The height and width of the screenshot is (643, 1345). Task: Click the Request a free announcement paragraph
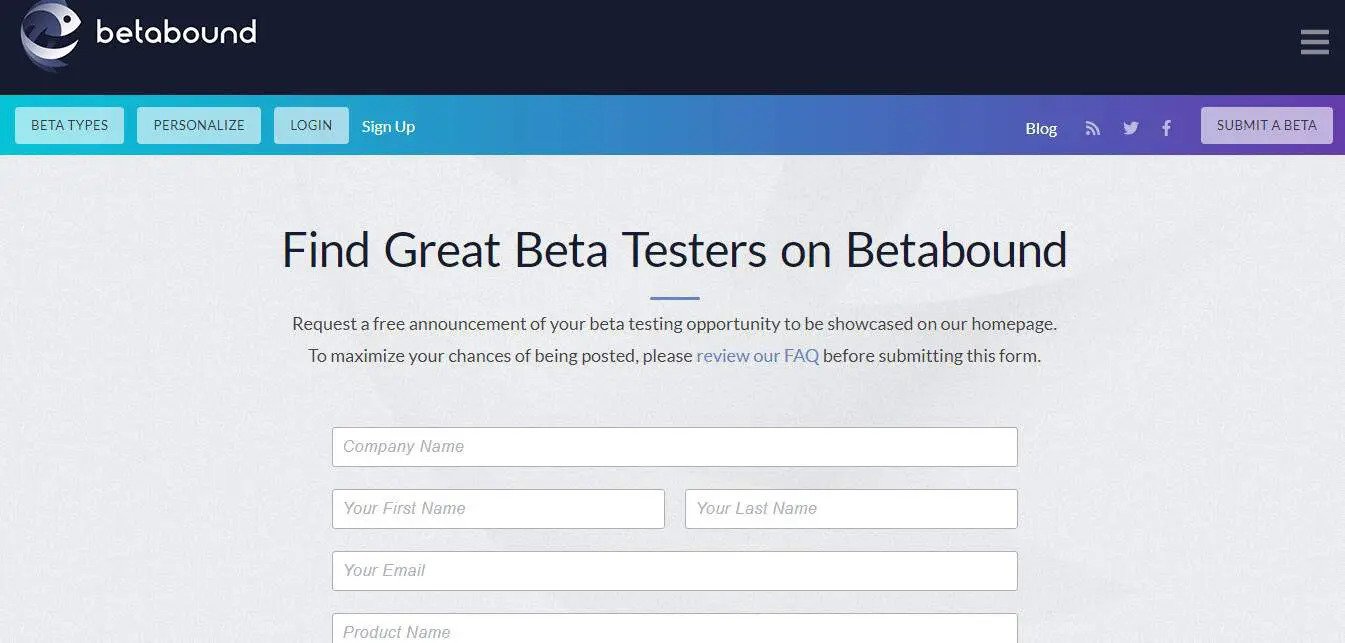pyautogui.click(x=674, y=324)
